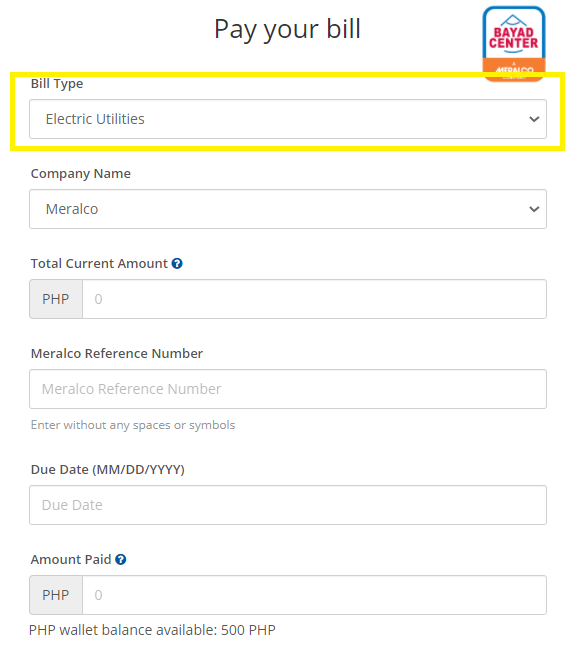This screenshot has height=655, width=570.
Task: Focus the Amount Paid input field
Action: 314,595
